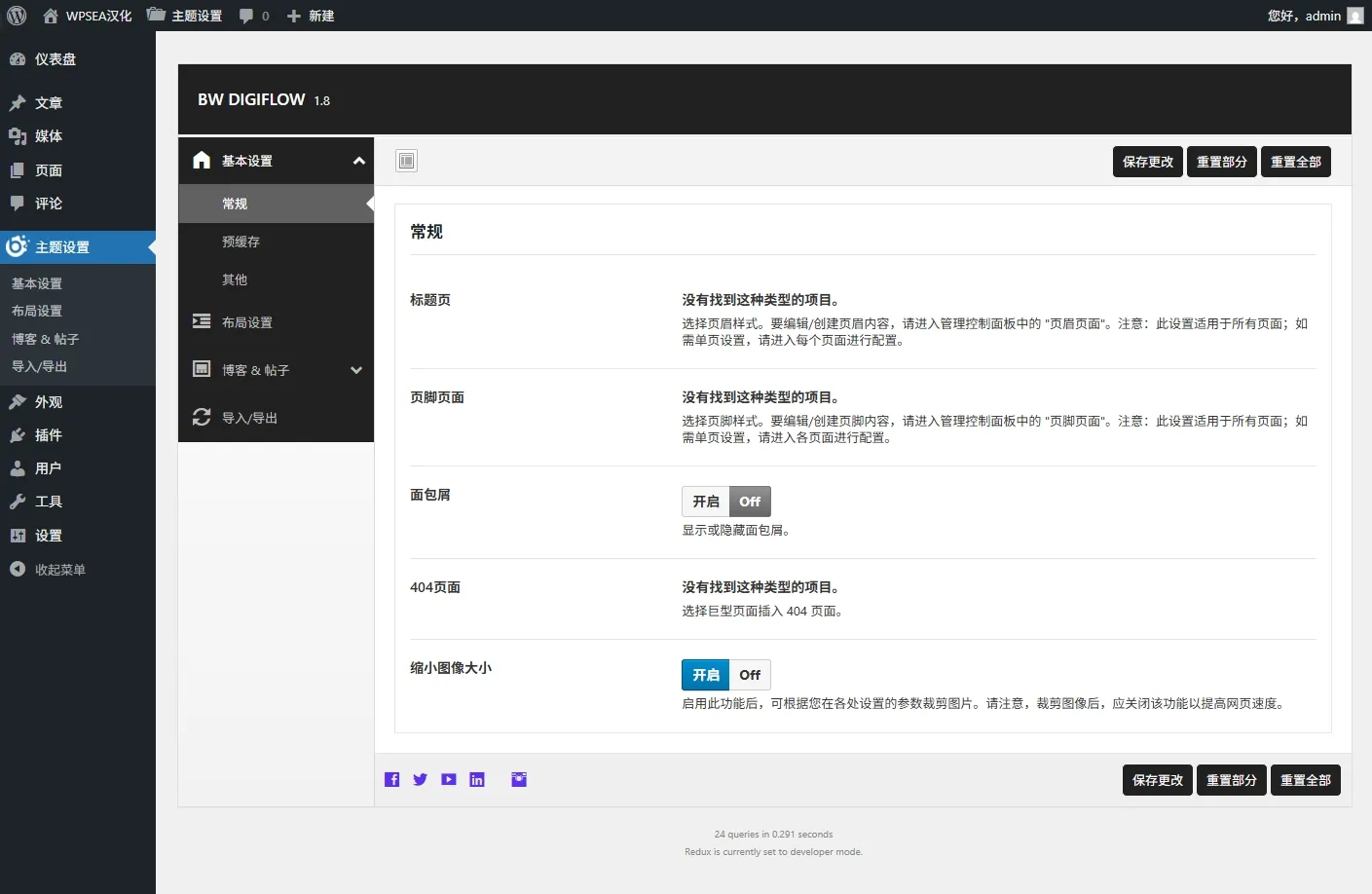
Task: Click the bottom 重置全部 button
Action: (1305, 780)
